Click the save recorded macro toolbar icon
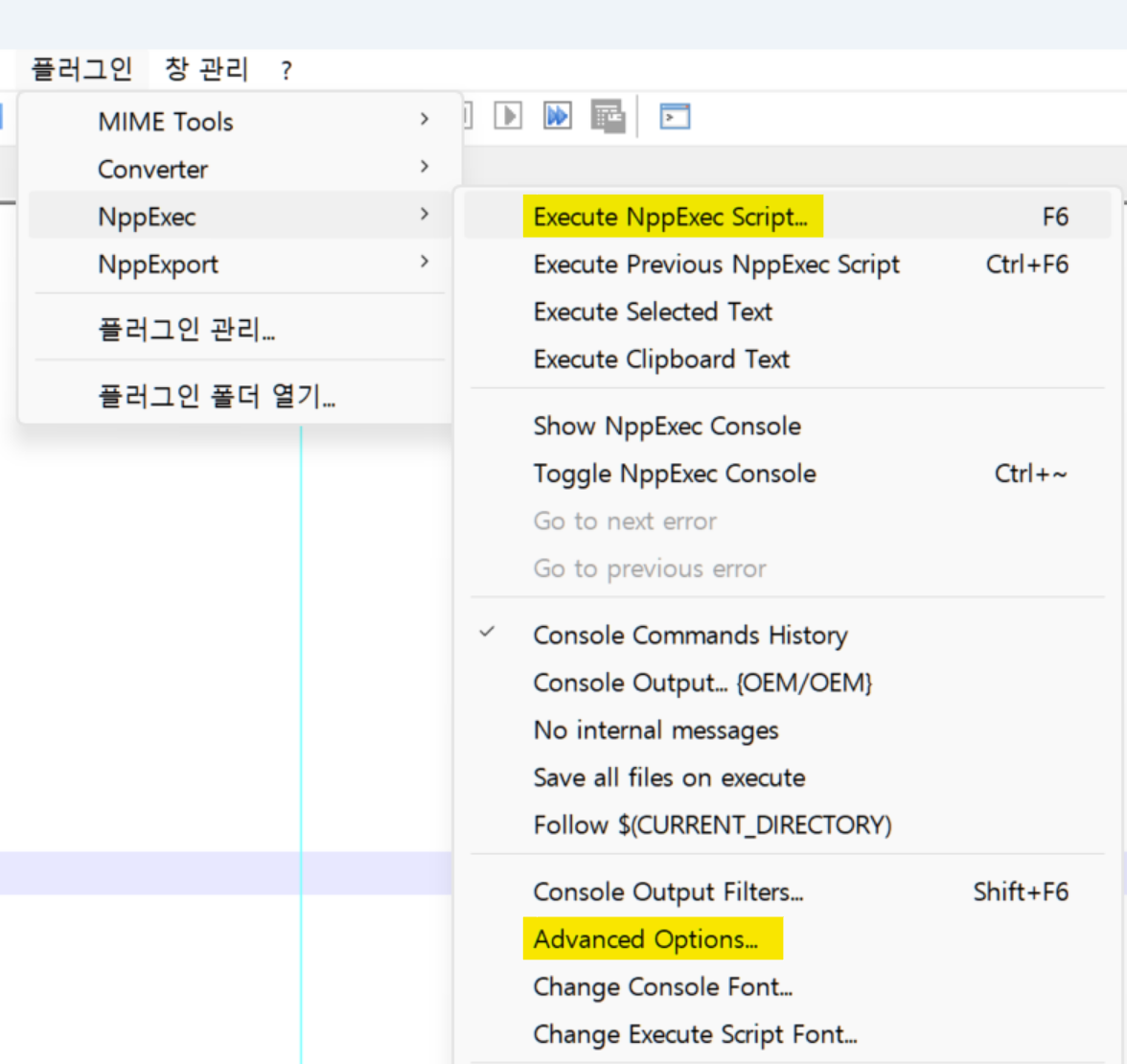Viewport: 1127px width, 1064px height. click(608, 117)
